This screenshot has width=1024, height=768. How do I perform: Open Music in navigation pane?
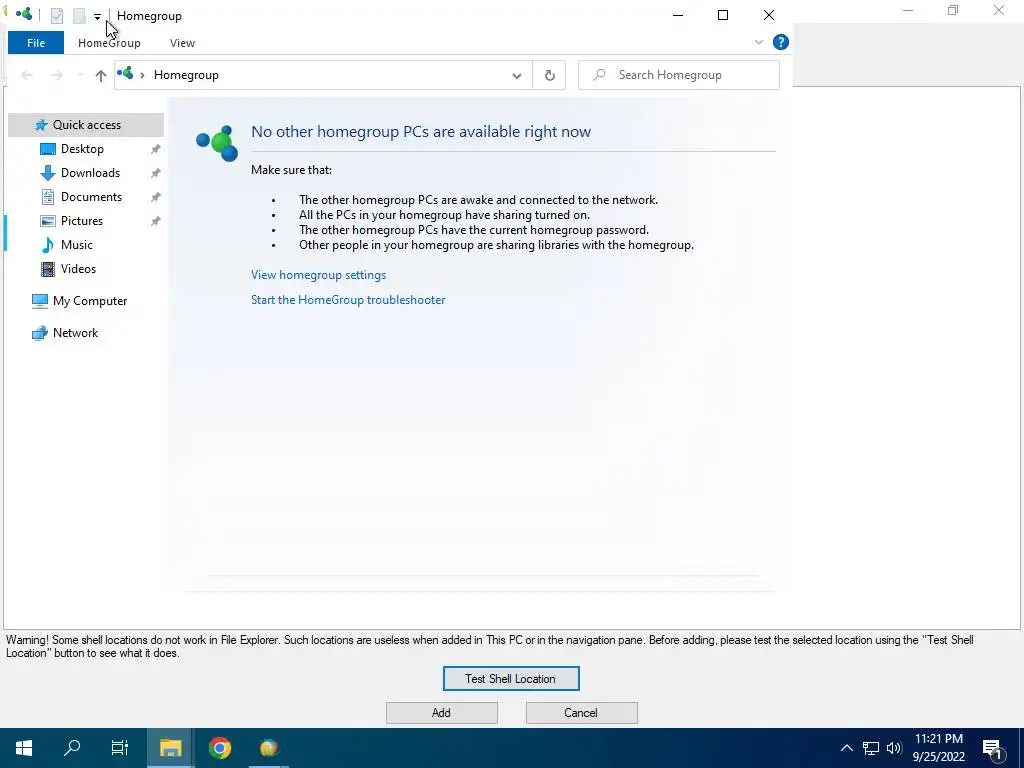pyautogui.click(x=76, y=245)
